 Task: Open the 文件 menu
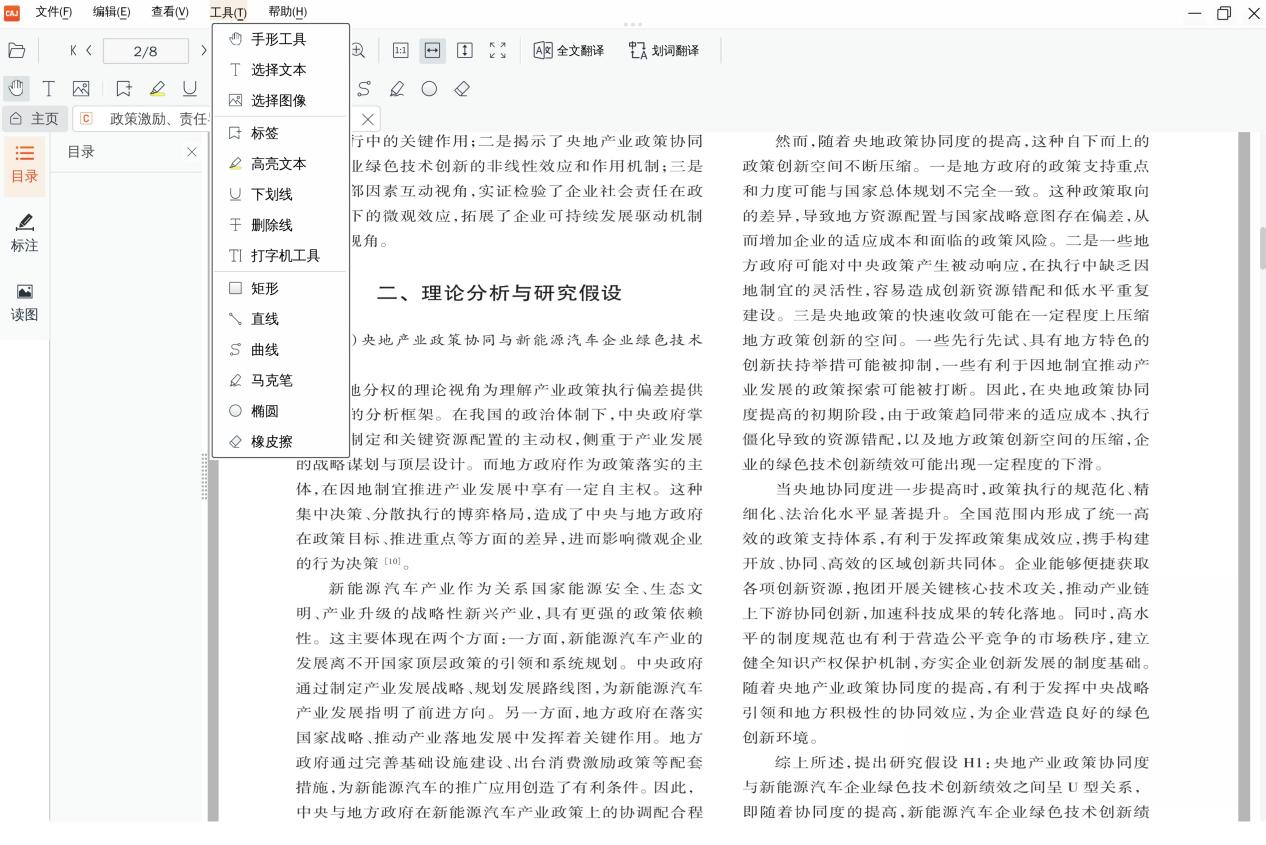coord(53,12)
